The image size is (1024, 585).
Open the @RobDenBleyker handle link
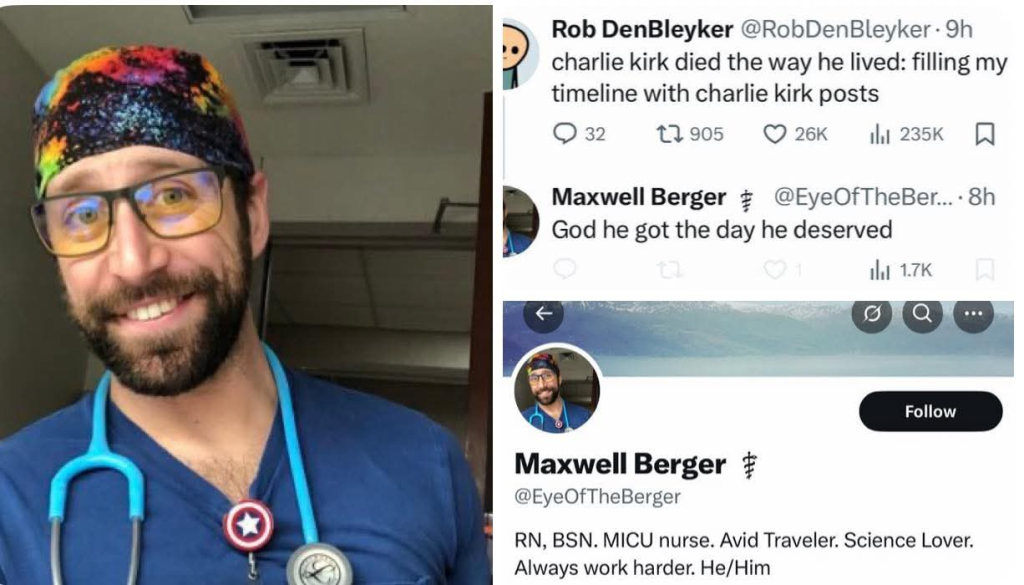pos(835,29)
